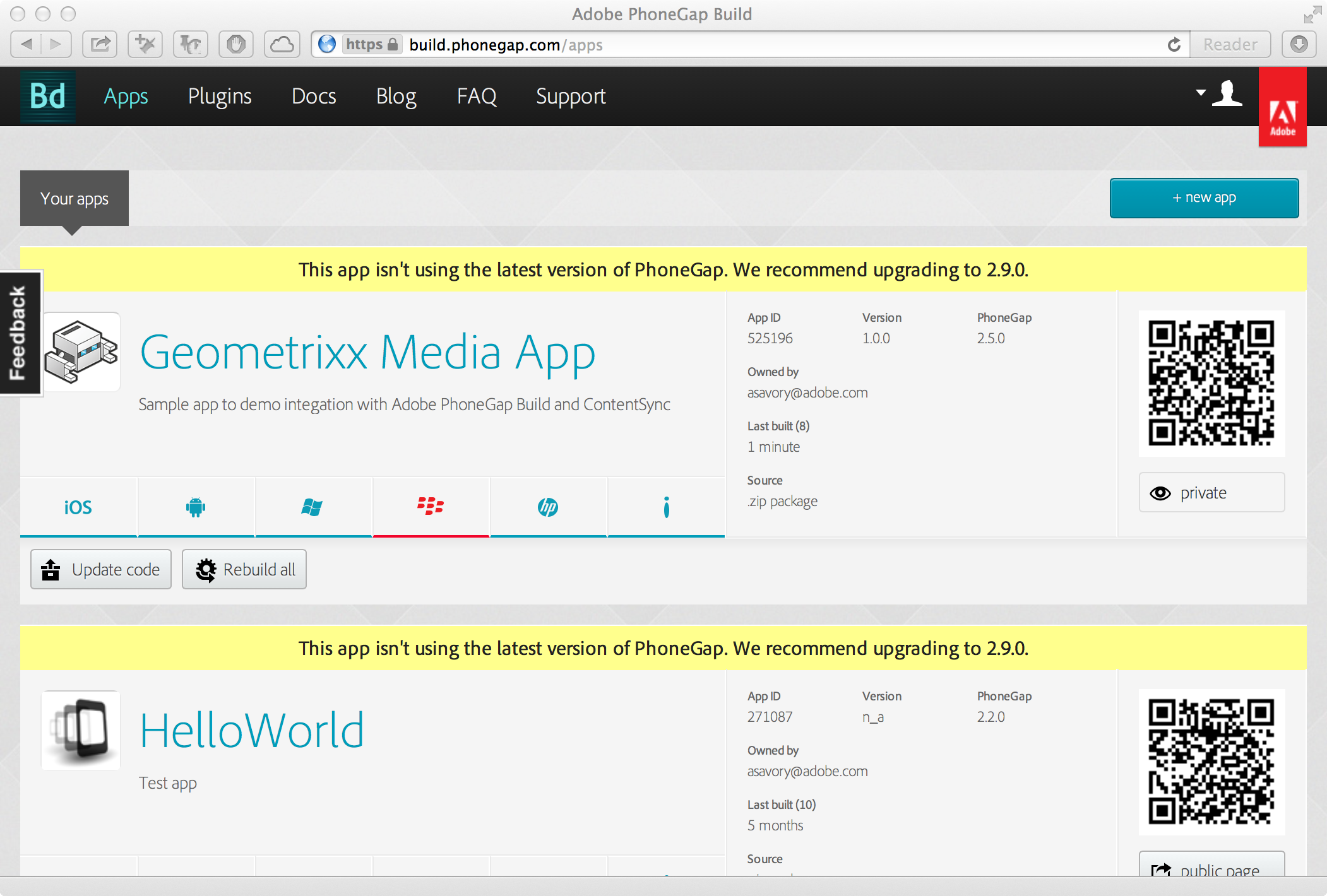Screen dimensions: 1327x896
Task: Click the Update code button
Action: (x=101, y=569)
